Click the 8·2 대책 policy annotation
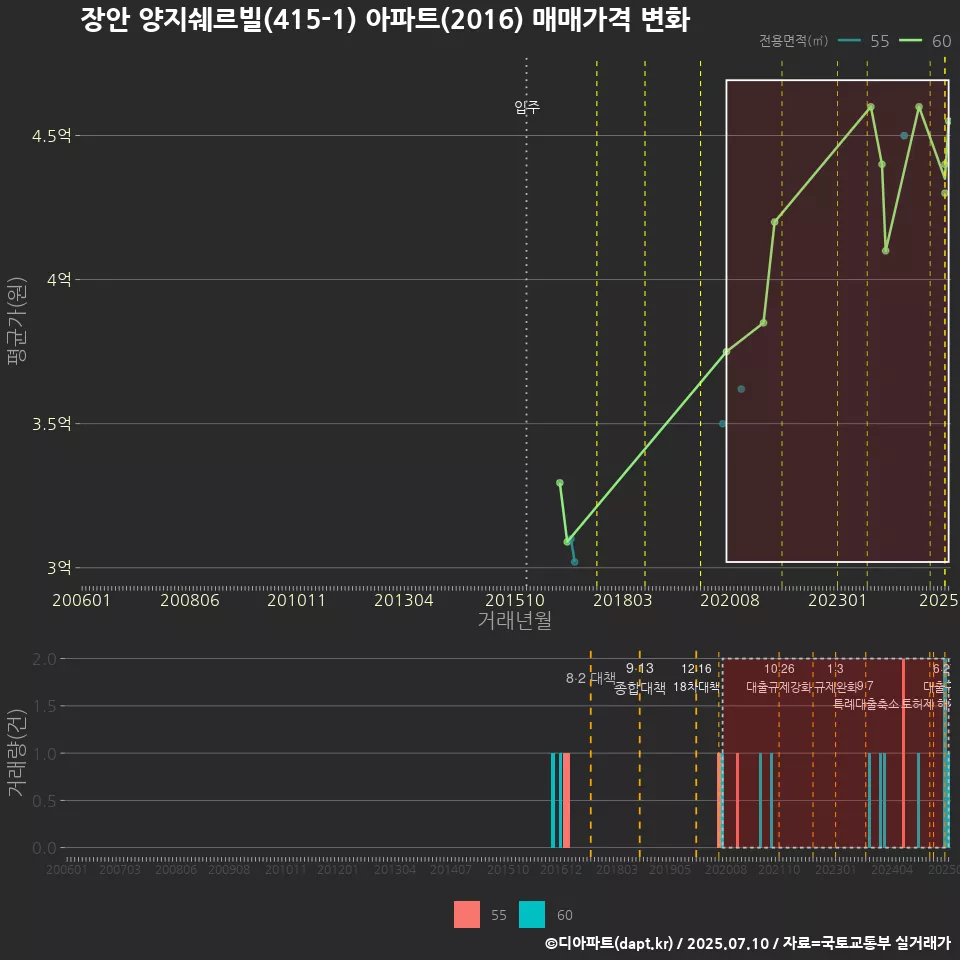Viewport: 960px width, 960px height. click(x=590, y=678)
